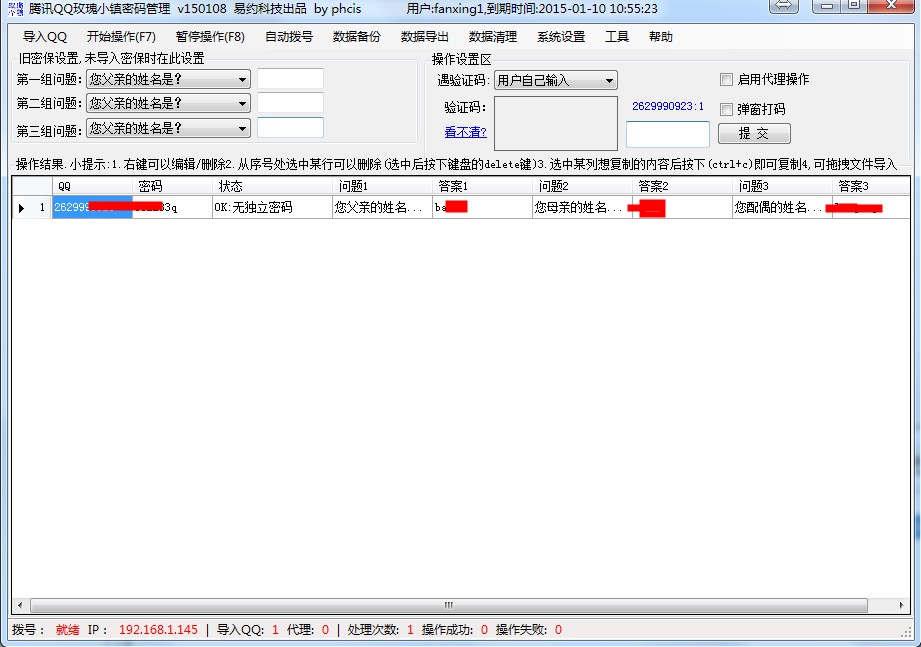The height and width of the screenshot is (647, 921).
Task: Click the 就绪 dial status text
Action: tap(68, 630)
